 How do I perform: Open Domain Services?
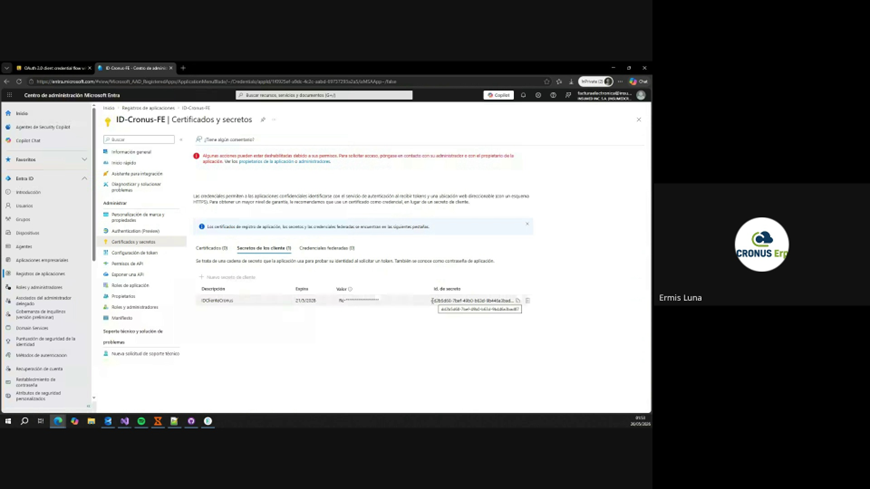pos(32,328)
